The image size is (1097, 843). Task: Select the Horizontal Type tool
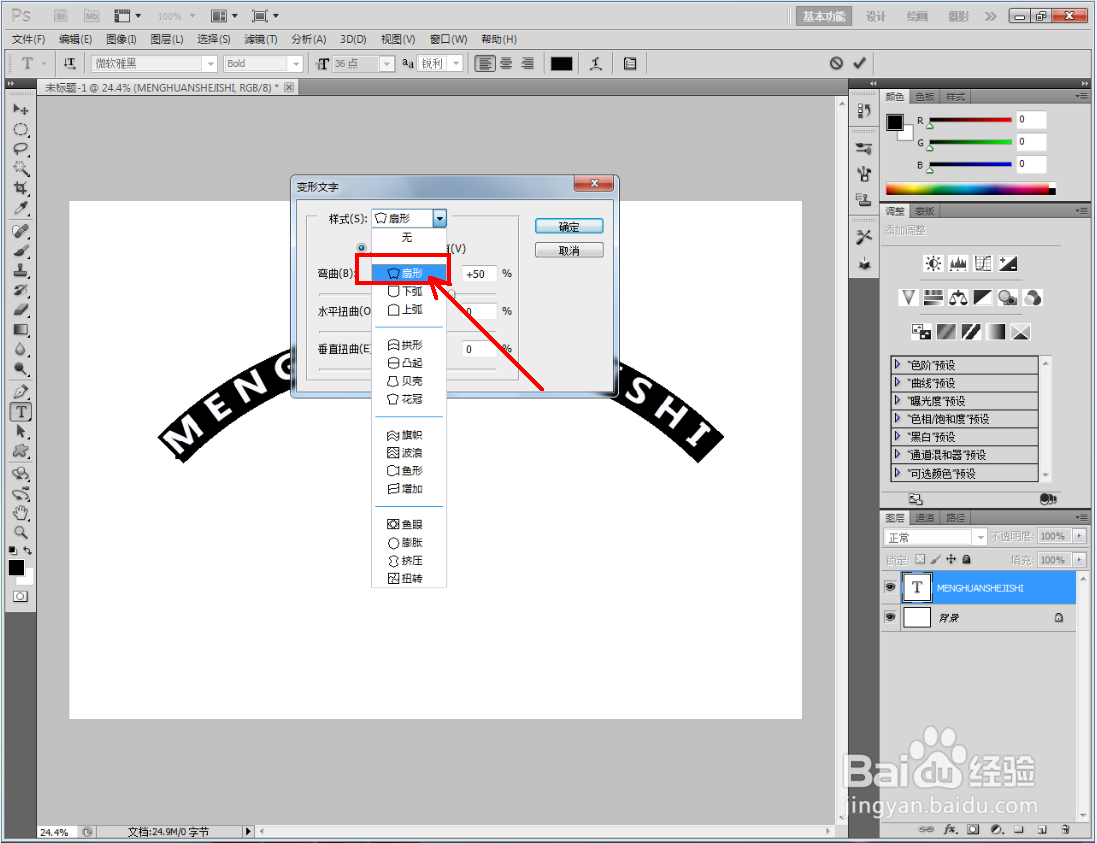click(21, 412)
